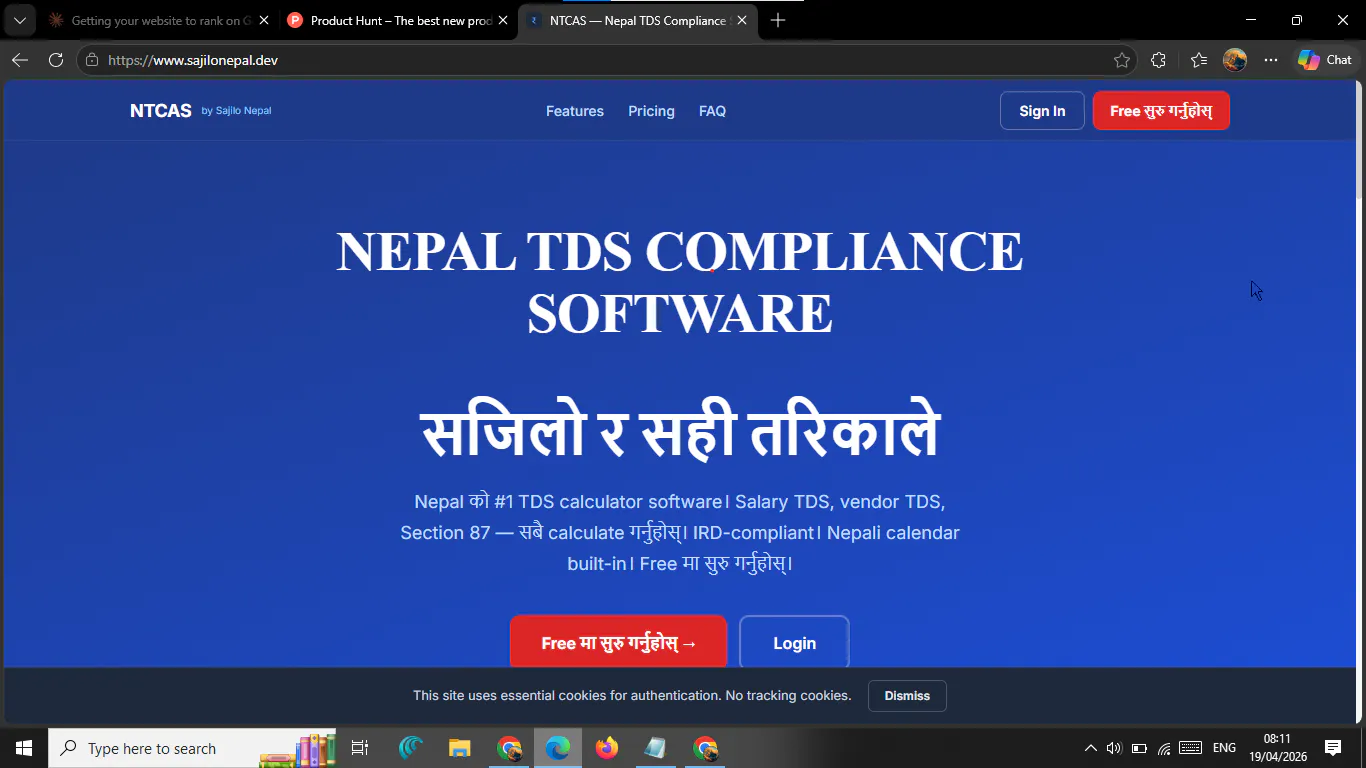
Task: Click the taskbar search box
Action: point(193,748)
